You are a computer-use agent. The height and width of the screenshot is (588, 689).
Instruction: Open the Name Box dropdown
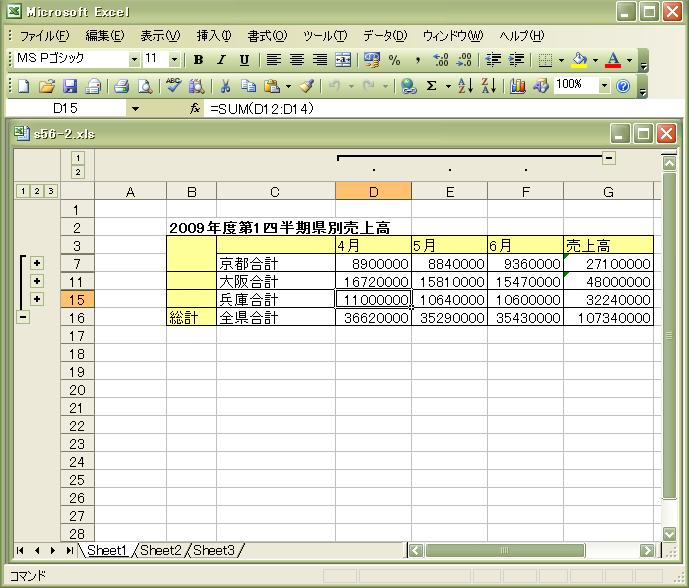click(135, 109)
